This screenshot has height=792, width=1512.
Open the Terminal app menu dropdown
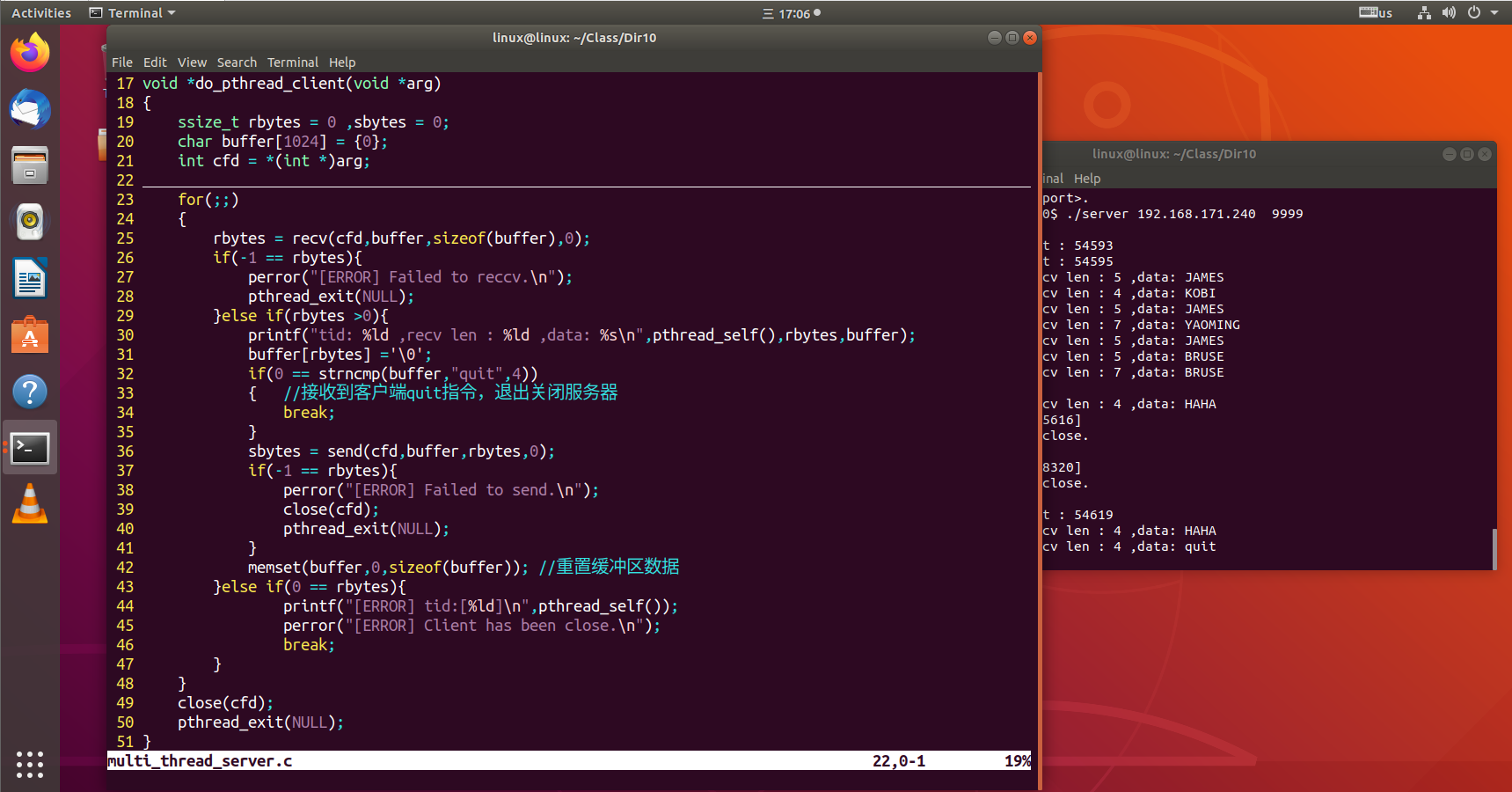(133, 12)
